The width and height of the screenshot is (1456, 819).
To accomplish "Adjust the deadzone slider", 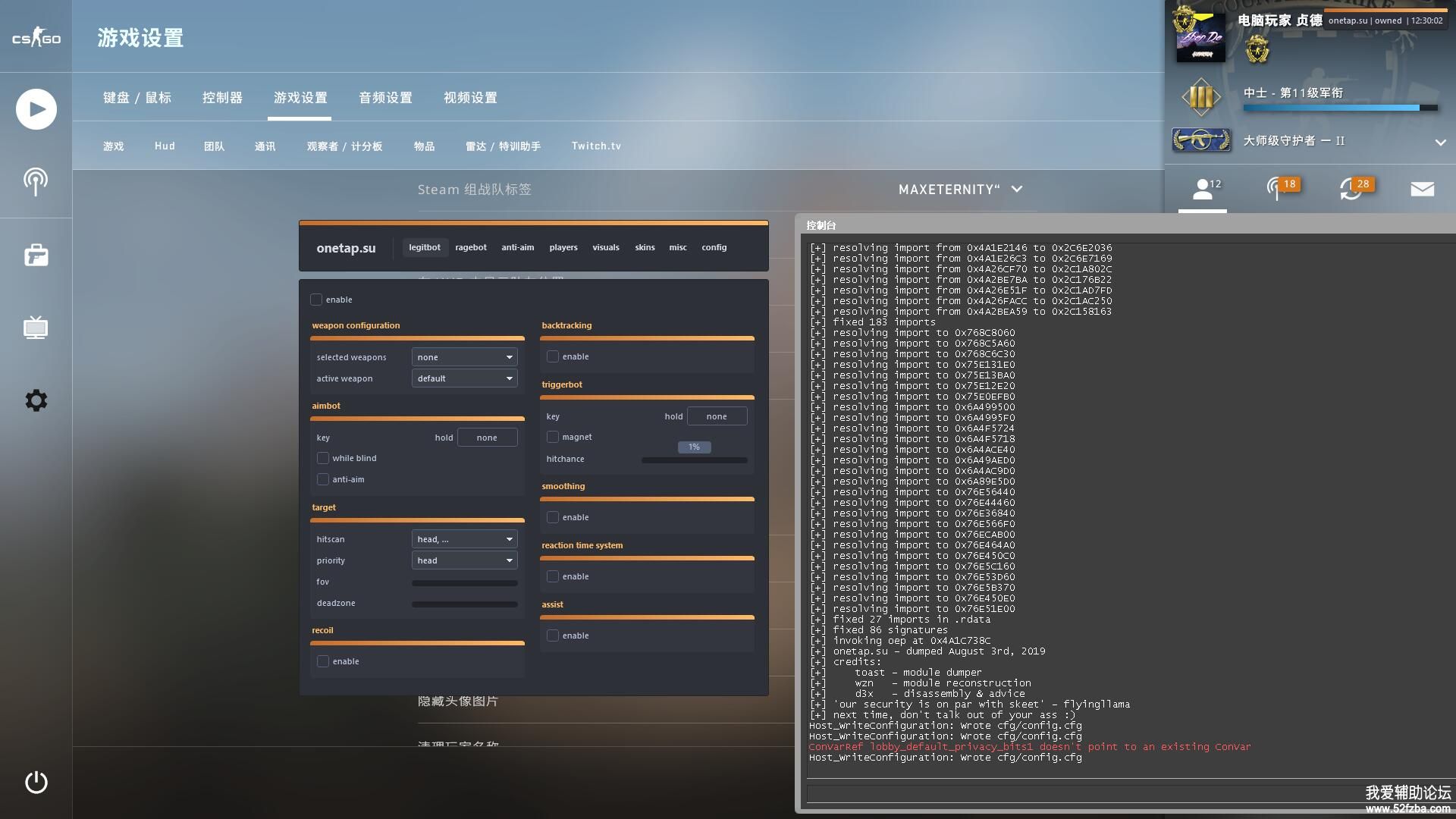I will pyautogui.click(x=465, y=604).
